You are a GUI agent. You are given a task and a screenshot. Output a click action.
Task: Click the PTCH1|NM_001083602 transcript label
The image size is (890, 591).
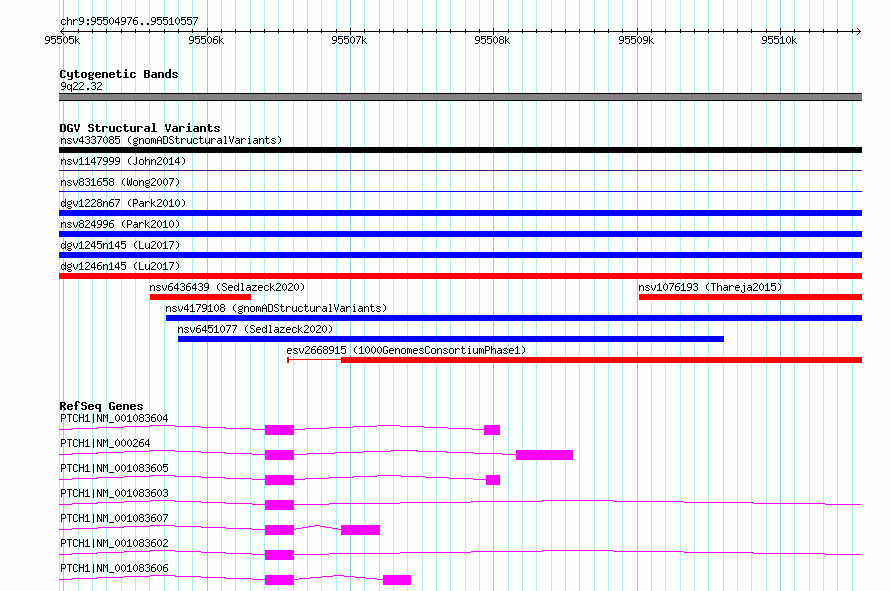pyautogui.click(x=114, y=543)
